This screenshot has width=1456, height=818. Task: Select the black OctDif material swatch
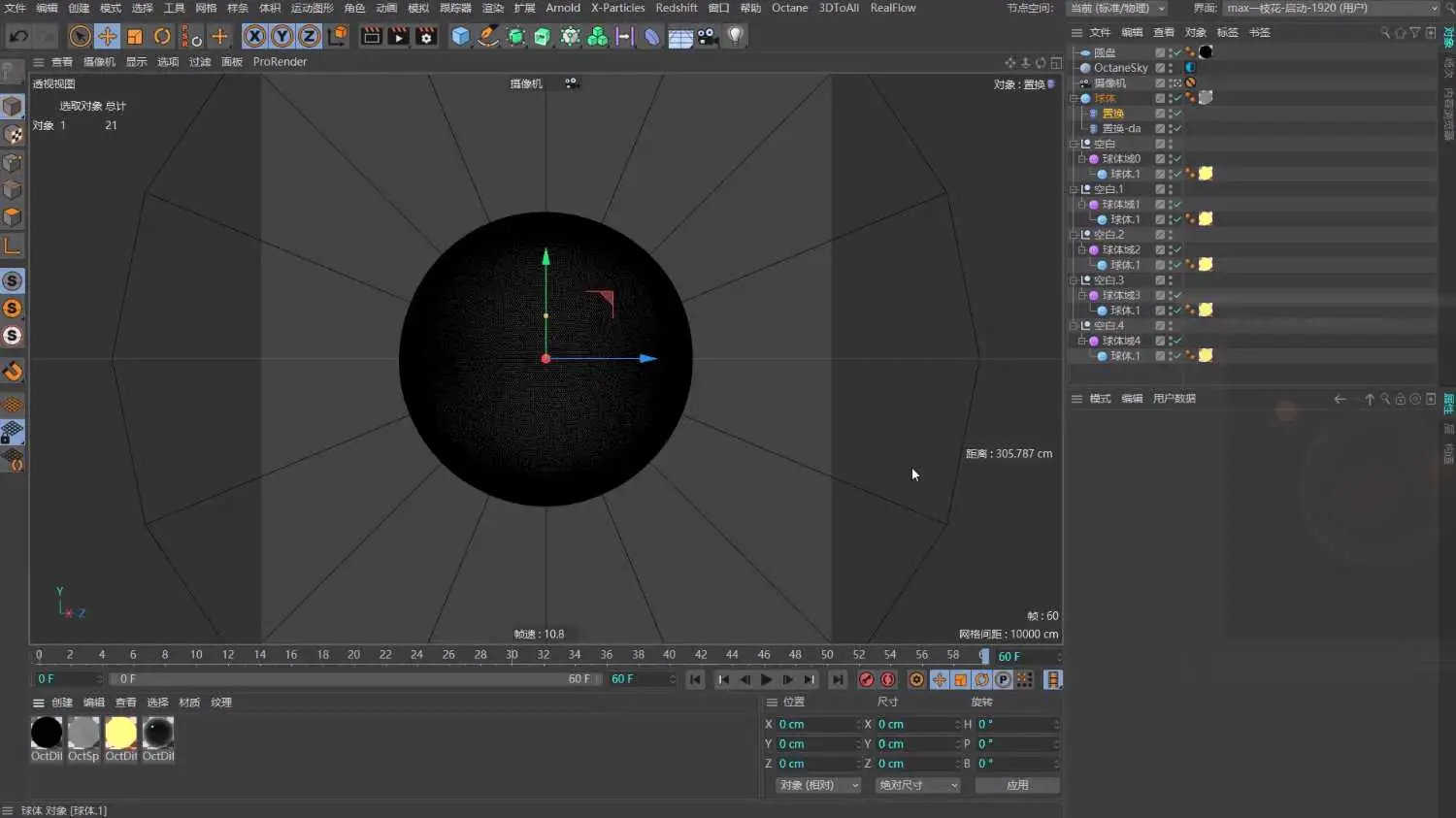coord(47,733)
